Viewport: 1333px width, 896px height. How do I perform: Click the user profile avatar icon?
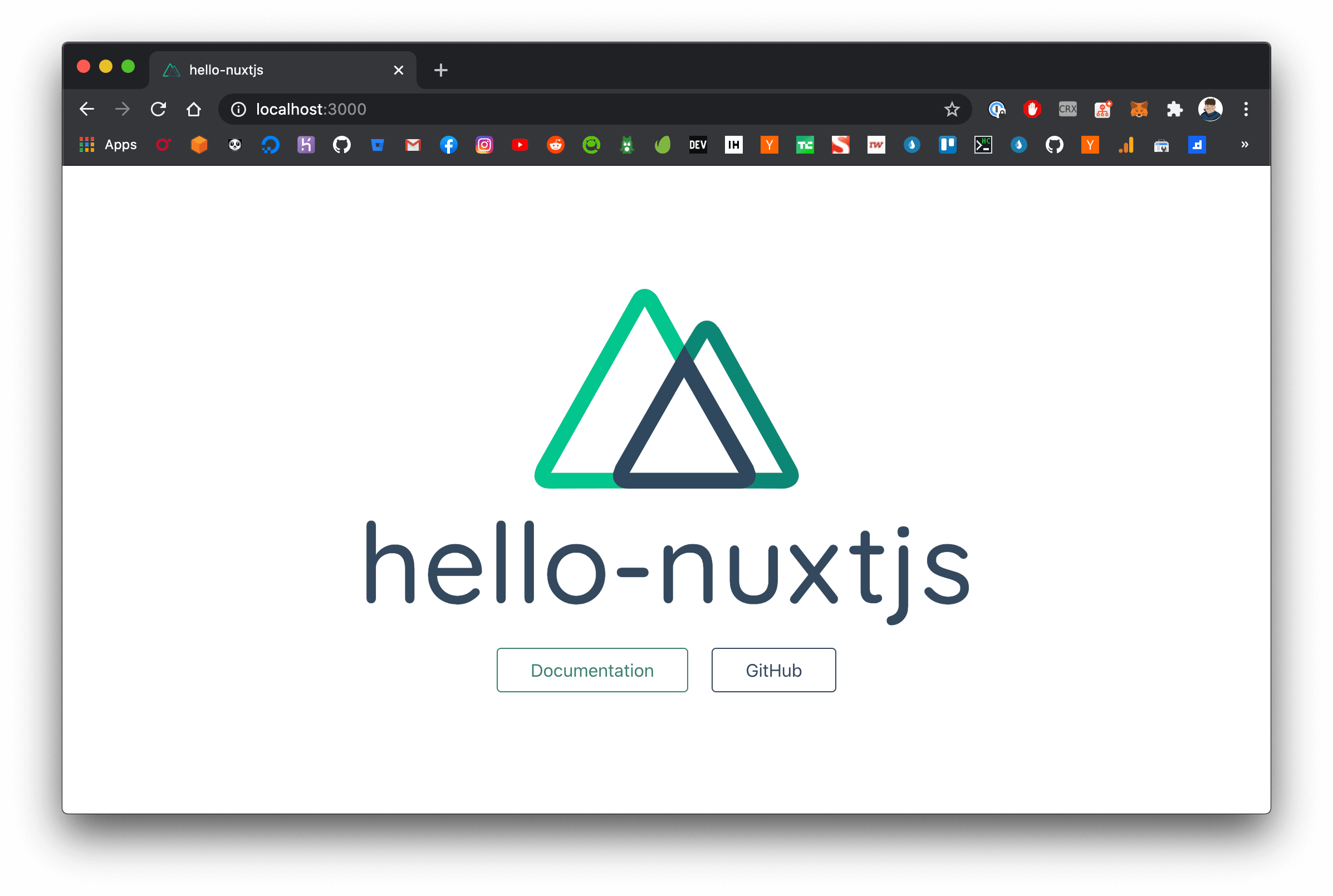(x=1210, y=109)
